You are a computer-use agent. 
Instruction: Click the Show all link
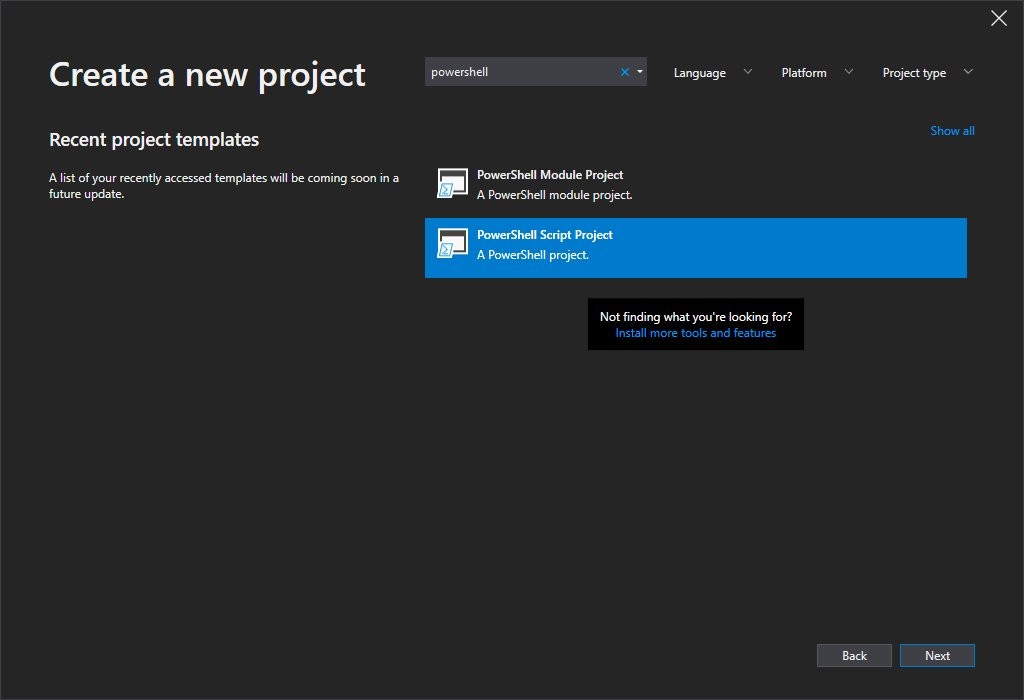point(952,131)
